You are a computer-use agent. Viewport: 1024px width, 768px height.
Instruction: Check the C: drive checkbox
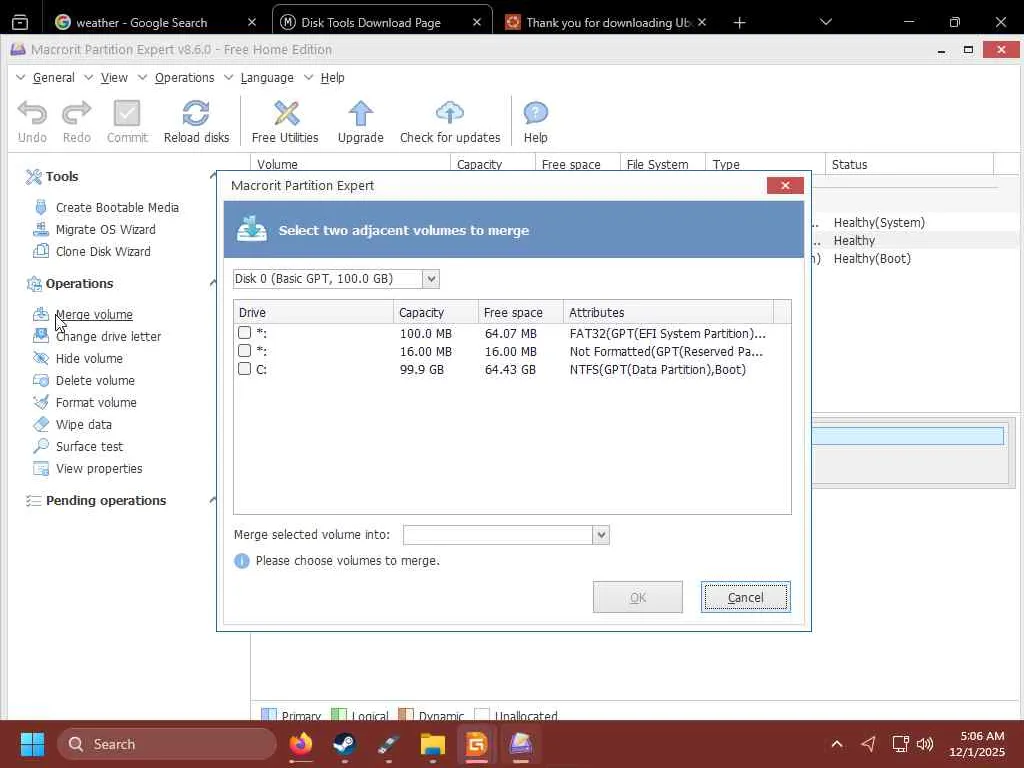click(244, 369)
